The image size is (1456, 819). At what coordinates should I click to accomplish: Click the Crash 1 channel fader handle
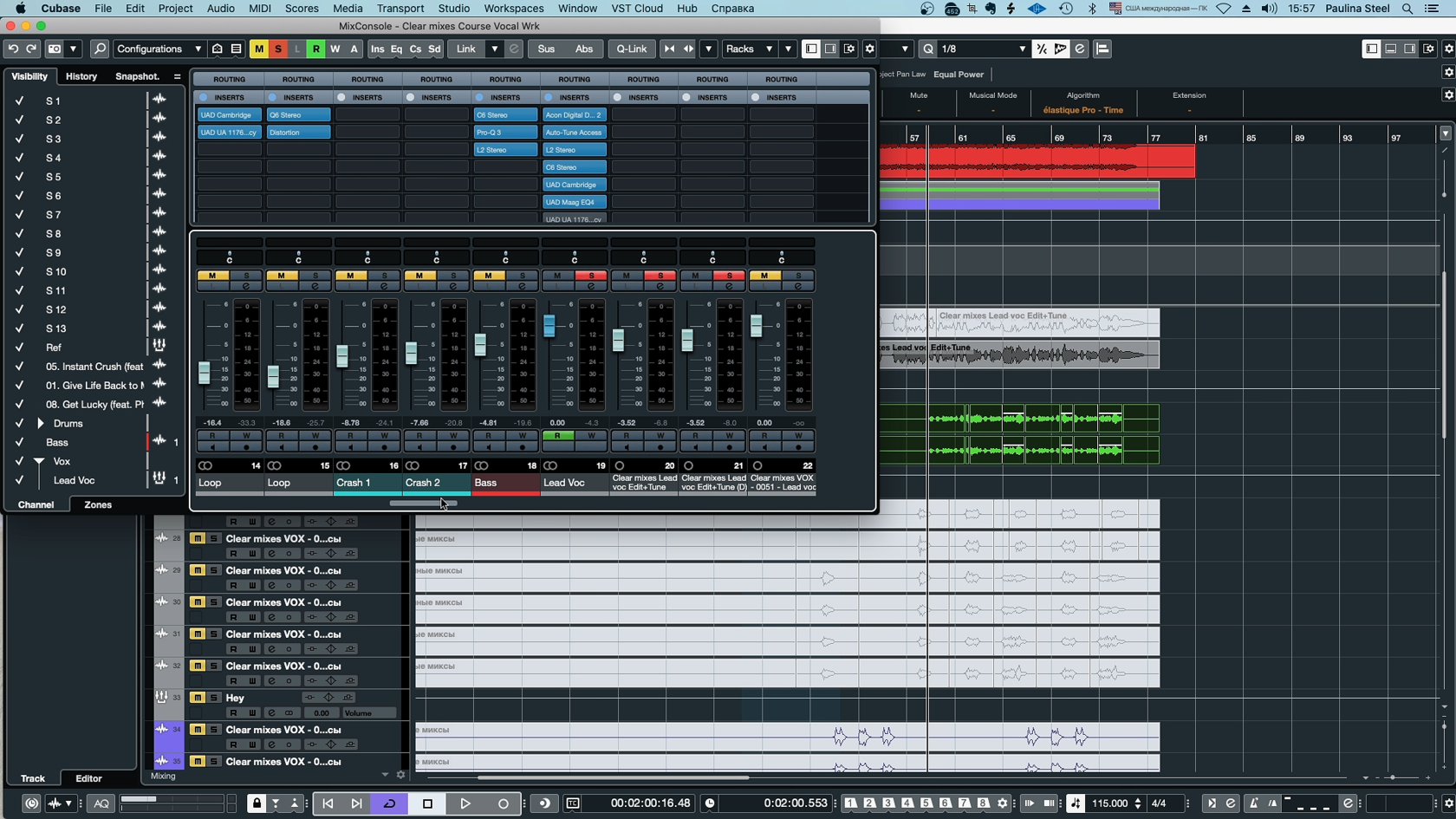(x=342, y=355)
